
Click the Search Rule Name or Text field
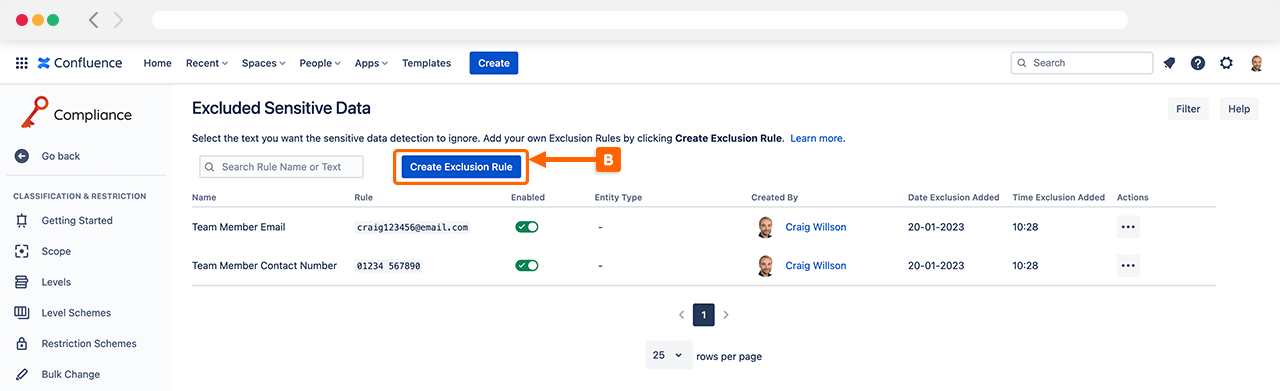(281, 167)
